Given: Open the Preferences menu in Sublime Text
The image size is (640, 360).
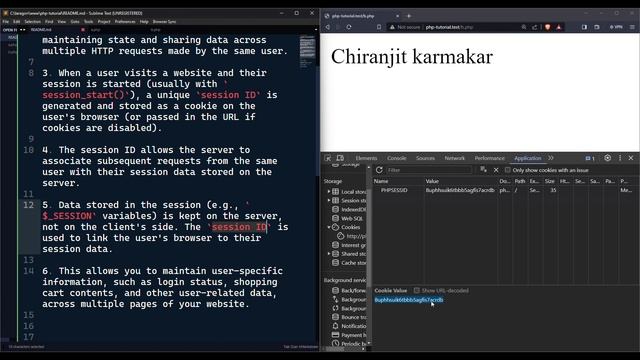Looking at the screenshot, I should (x=125, y=22).
